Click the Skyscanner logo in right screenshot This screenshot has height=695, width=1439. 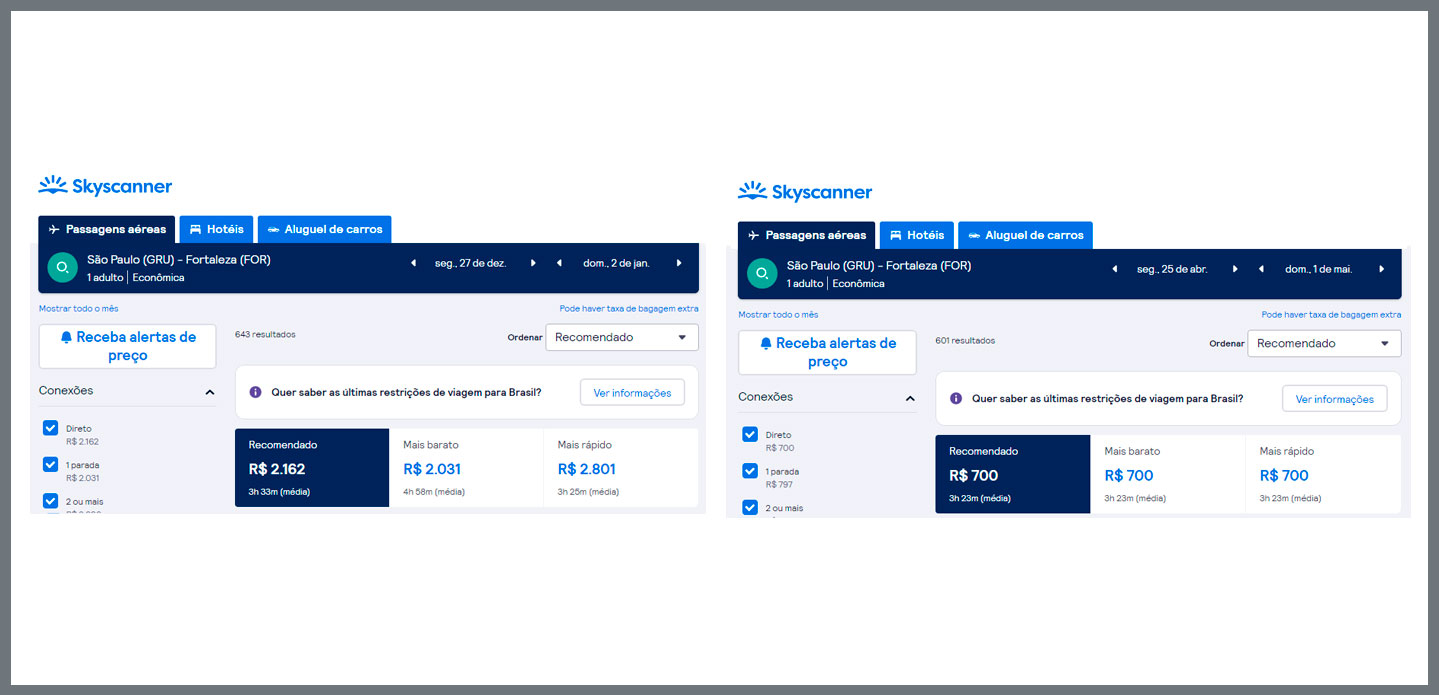(805, 192)
